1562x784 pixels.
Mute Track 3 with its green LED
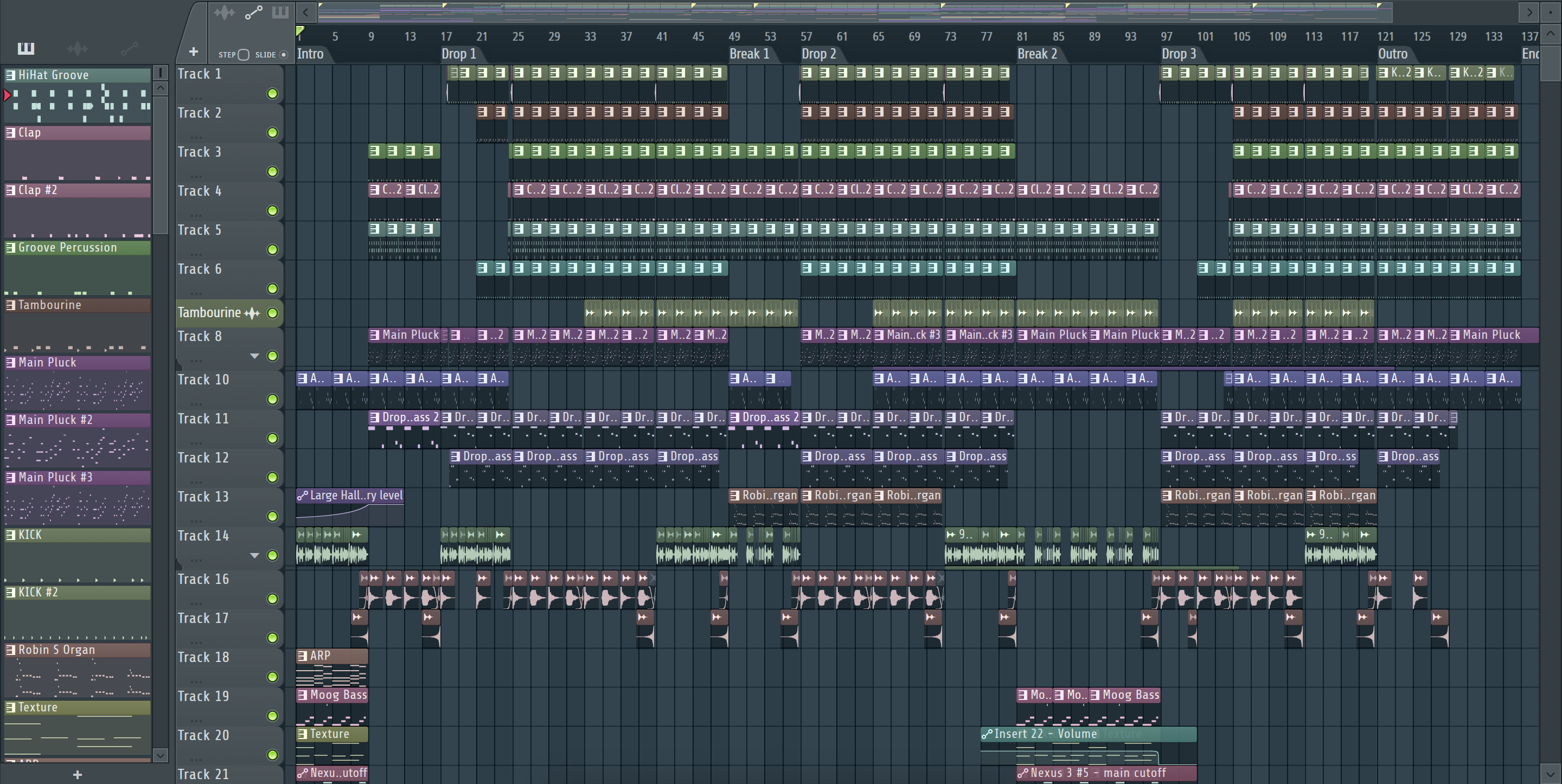(x=272, y=171)
